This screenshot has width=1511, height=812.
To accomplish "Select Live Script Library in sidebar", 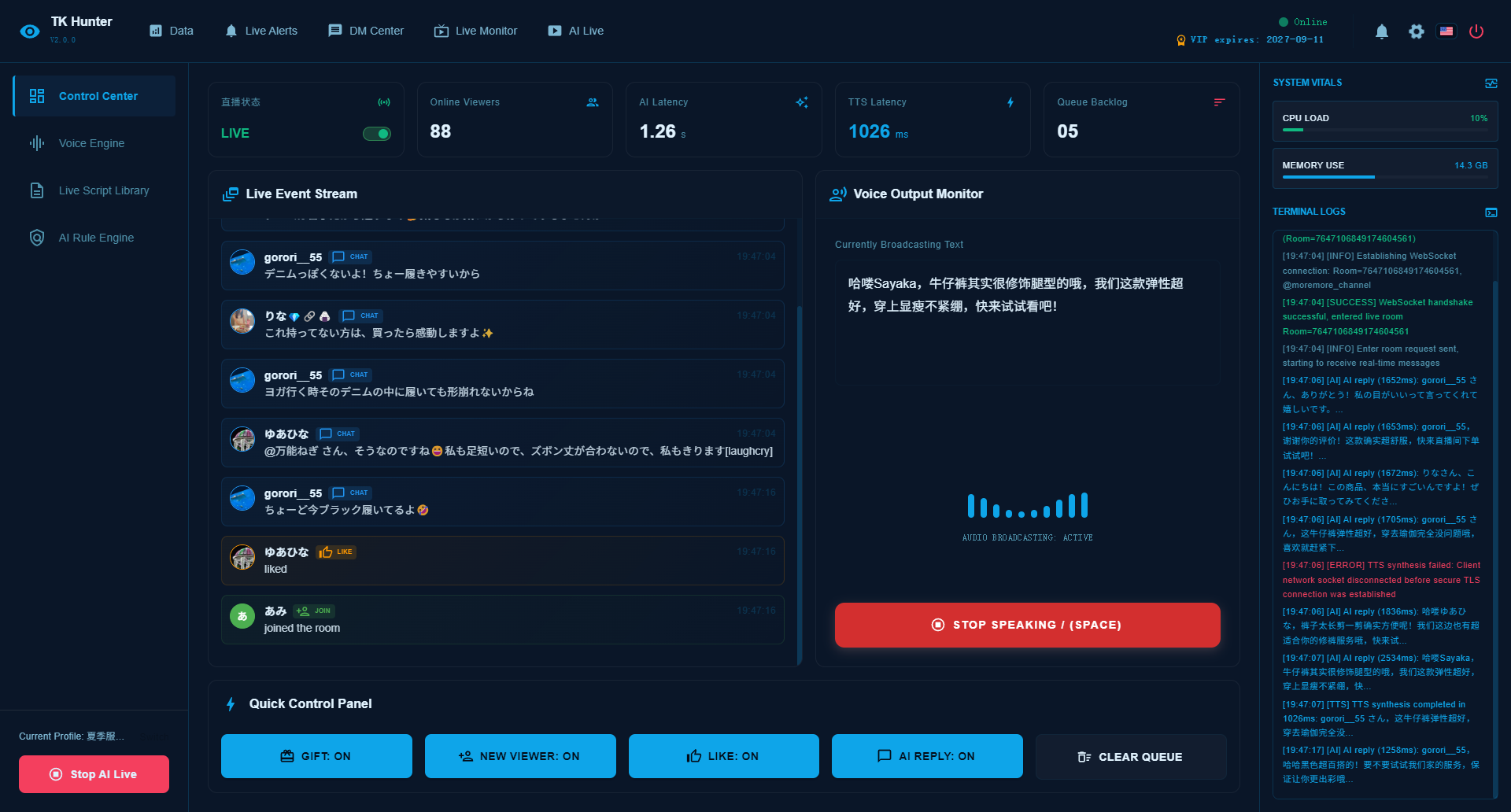I will click(94, 190).
